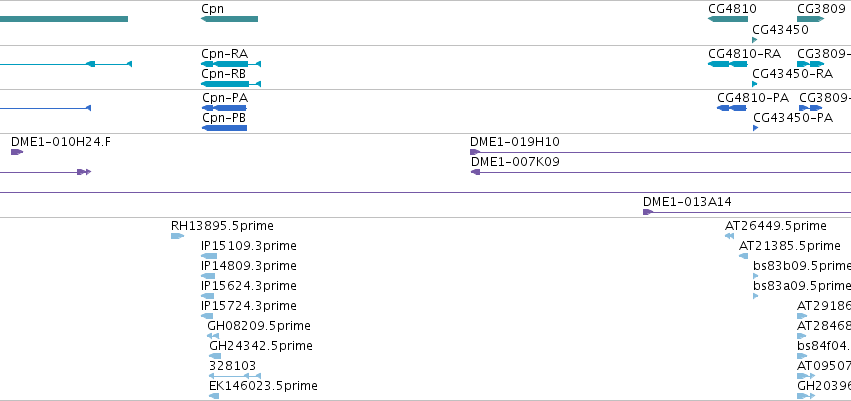Click the CG43450-RA transcript arrow
This screenshot has height=401, width=851.
(754, 84)
